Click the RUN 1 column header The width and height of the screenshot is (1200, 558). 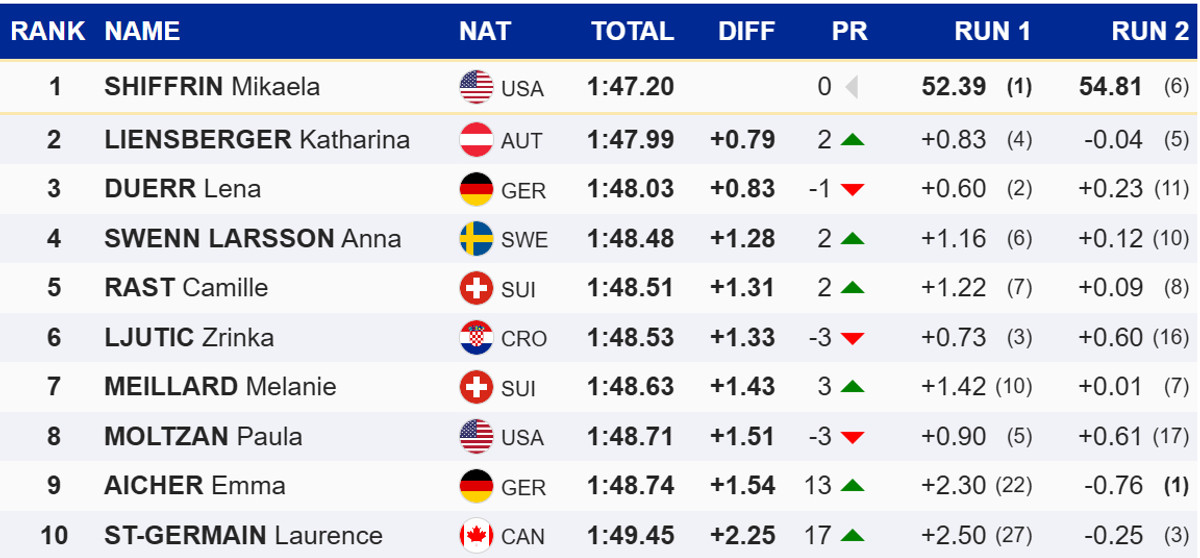pos(992,31)
